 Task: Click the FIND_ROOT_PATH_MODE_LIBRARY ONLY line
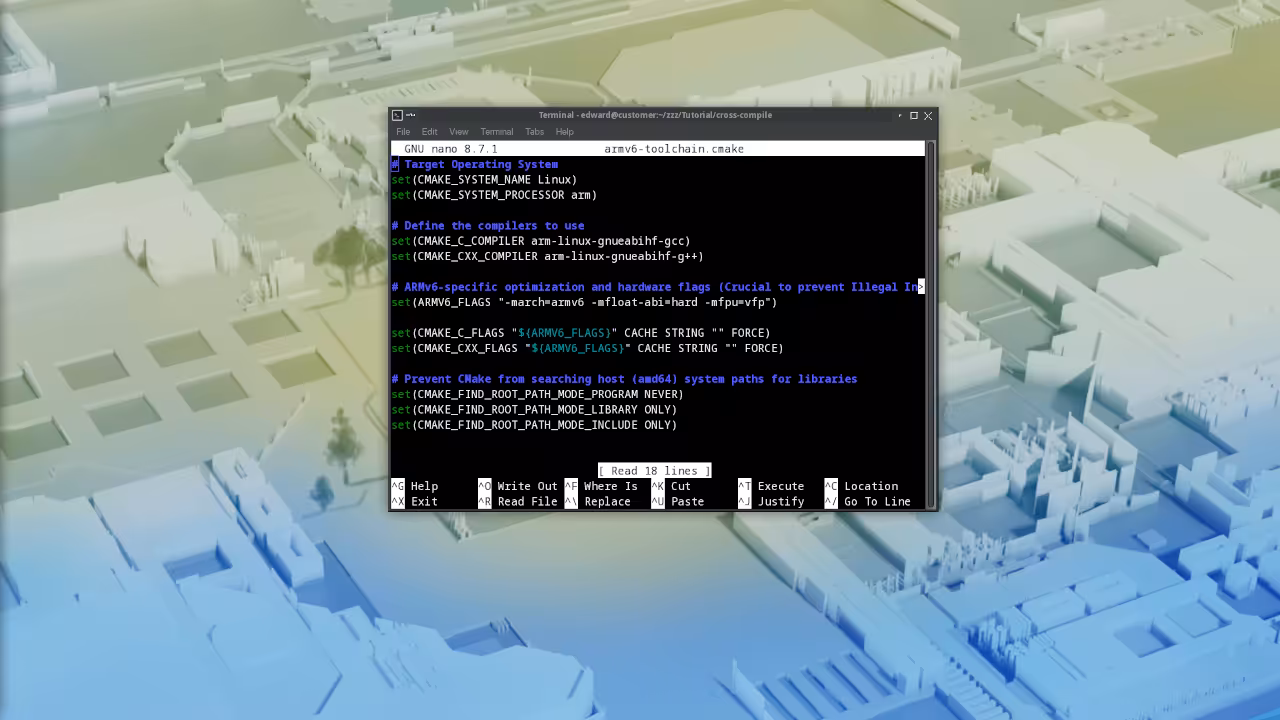coord(534,410)
